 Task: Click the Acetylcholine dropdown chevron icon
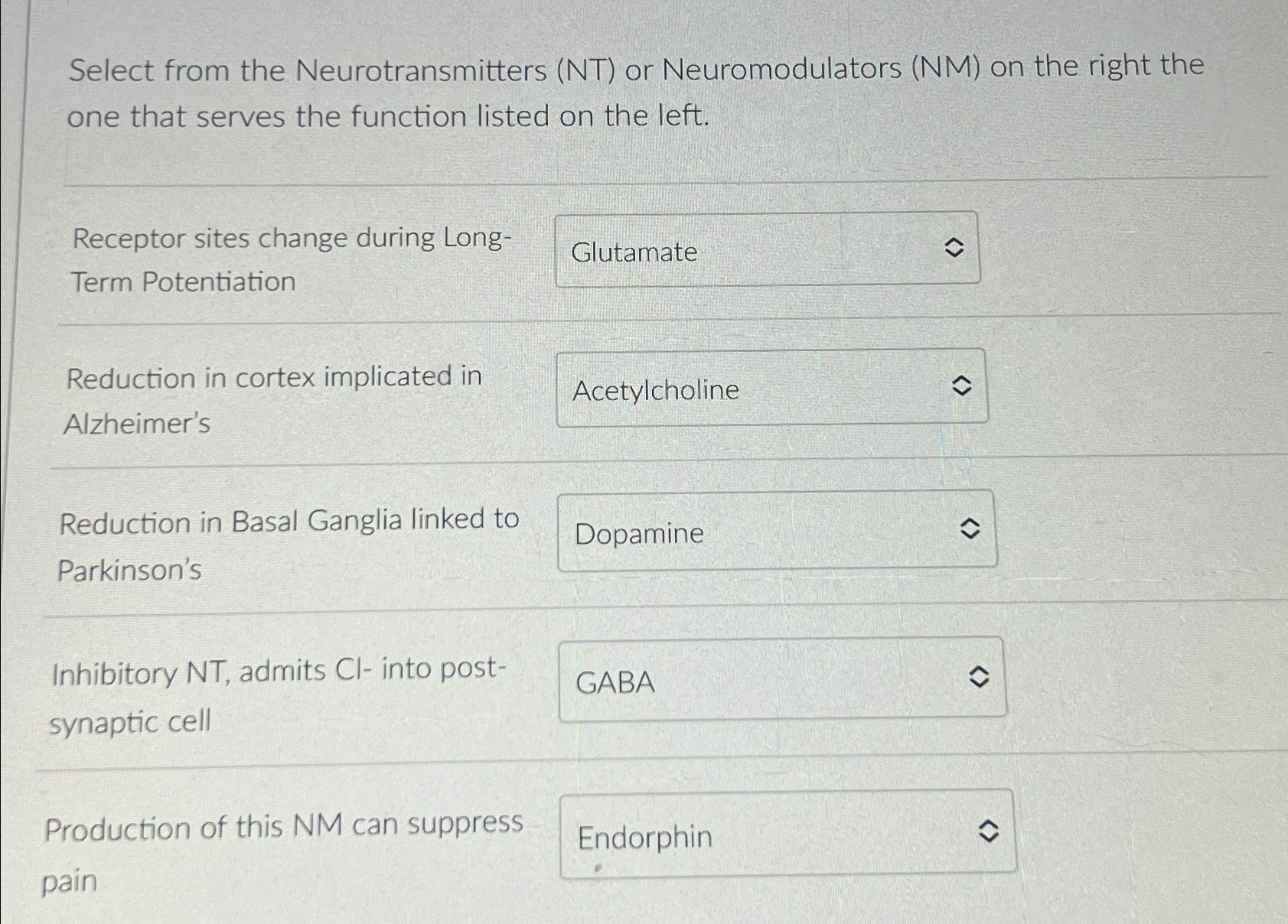[x=962, y=386]
